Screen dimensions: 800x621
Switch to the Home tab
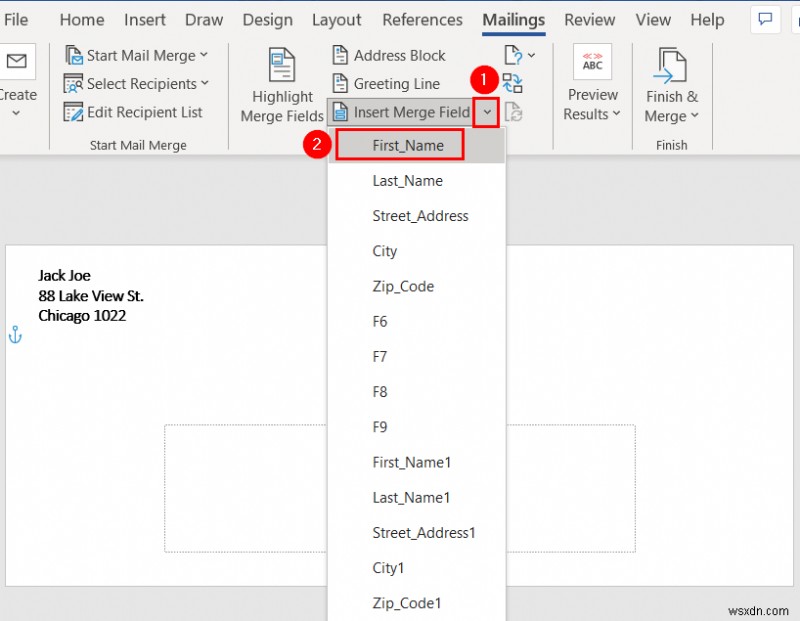coord(81,19)
